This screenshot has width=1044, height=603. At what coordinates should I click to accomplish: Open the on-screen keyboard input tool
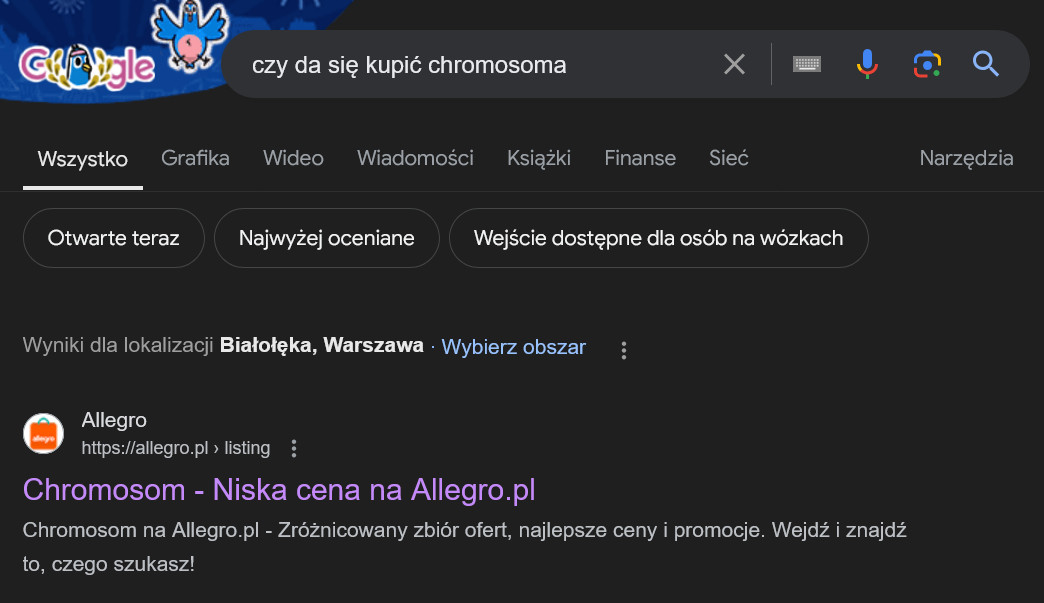pyautogui.click(x=807, y=65)
